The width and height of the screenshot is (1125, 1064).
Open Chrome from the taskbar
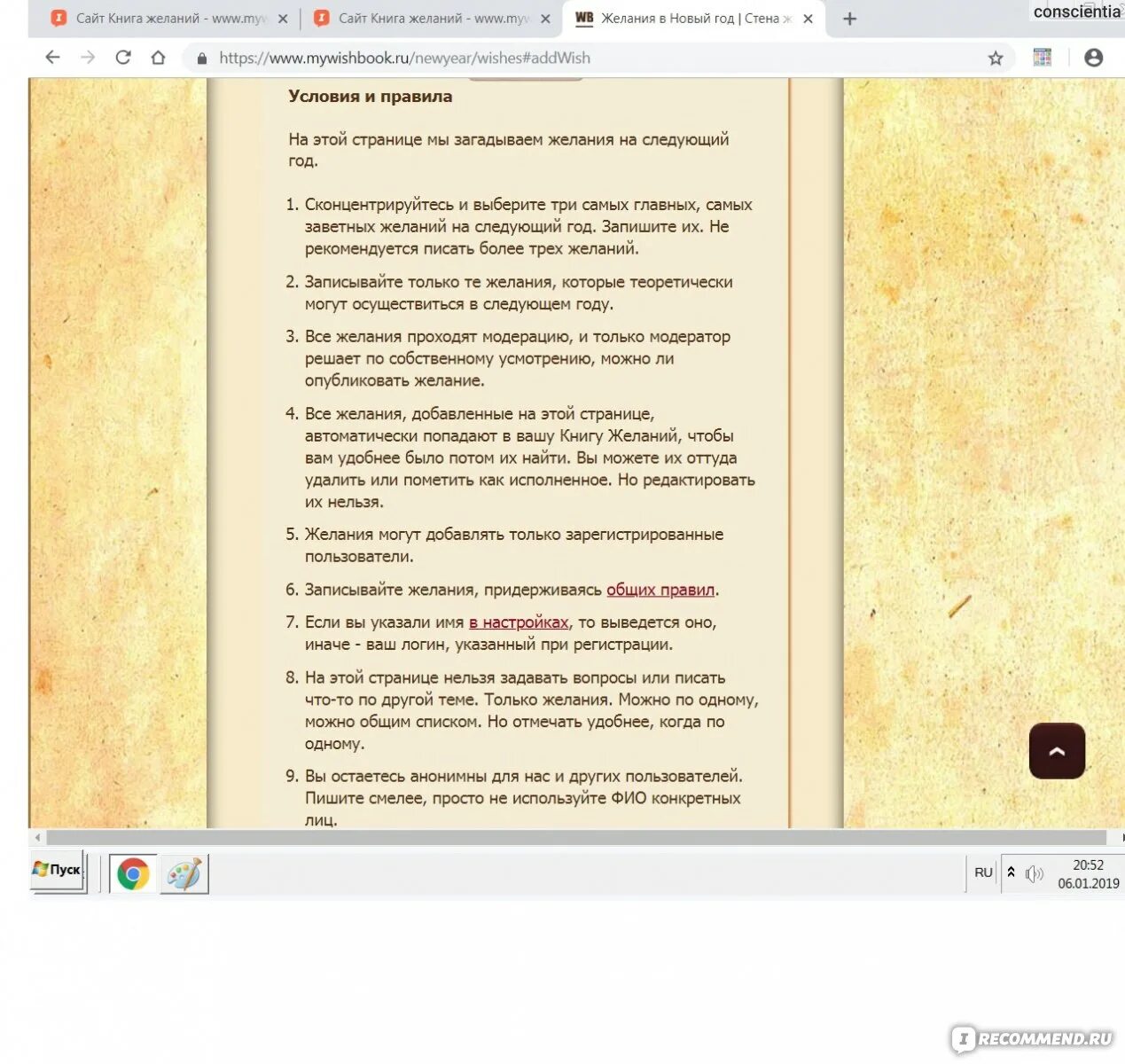point(133,874)
